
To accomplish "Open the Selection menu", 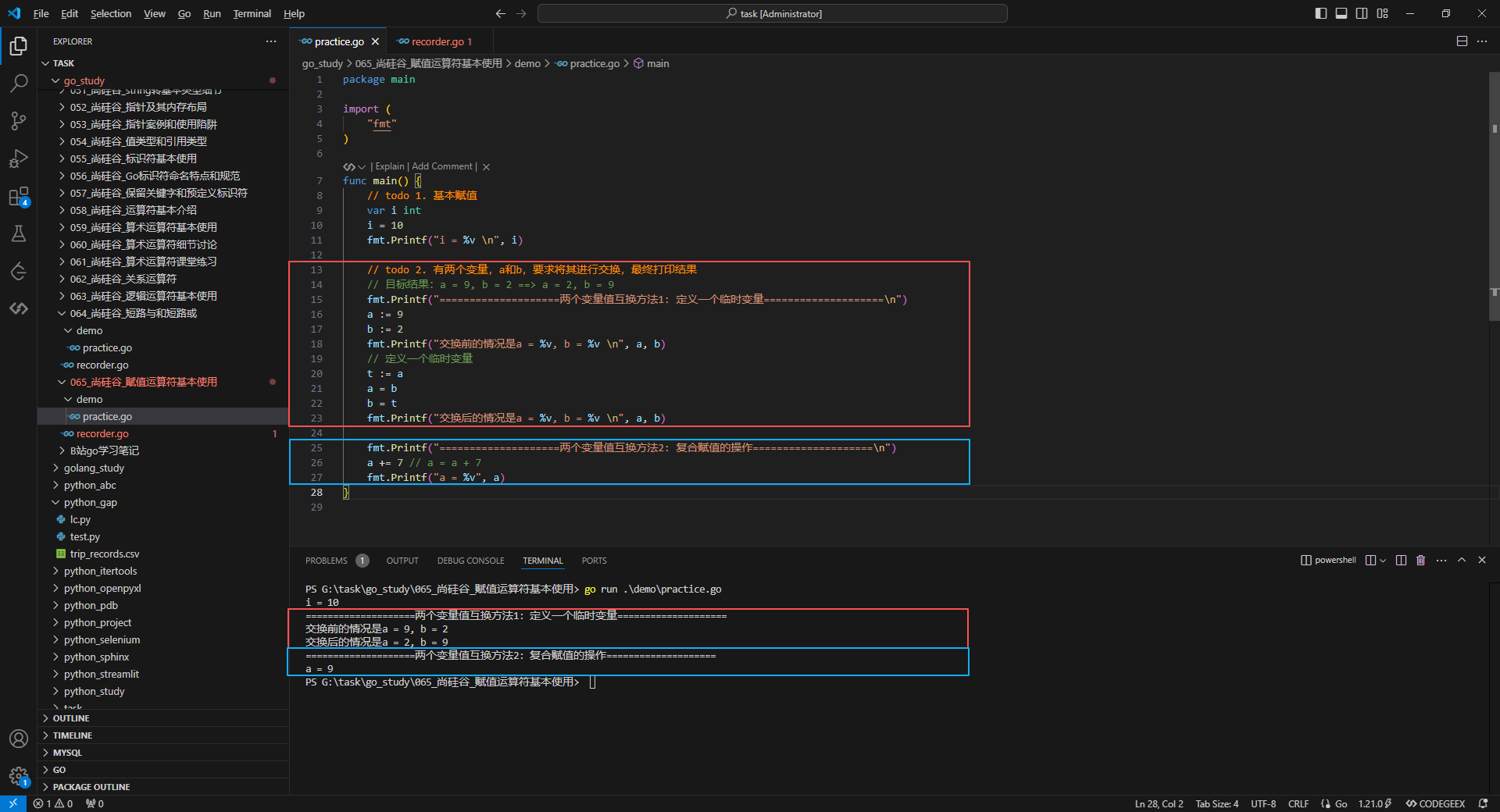I will coord(111,13).
